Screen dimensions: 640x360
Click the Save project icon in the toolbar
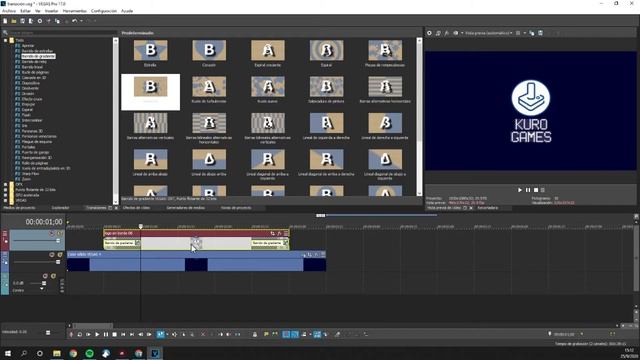[x=22, y=21]
